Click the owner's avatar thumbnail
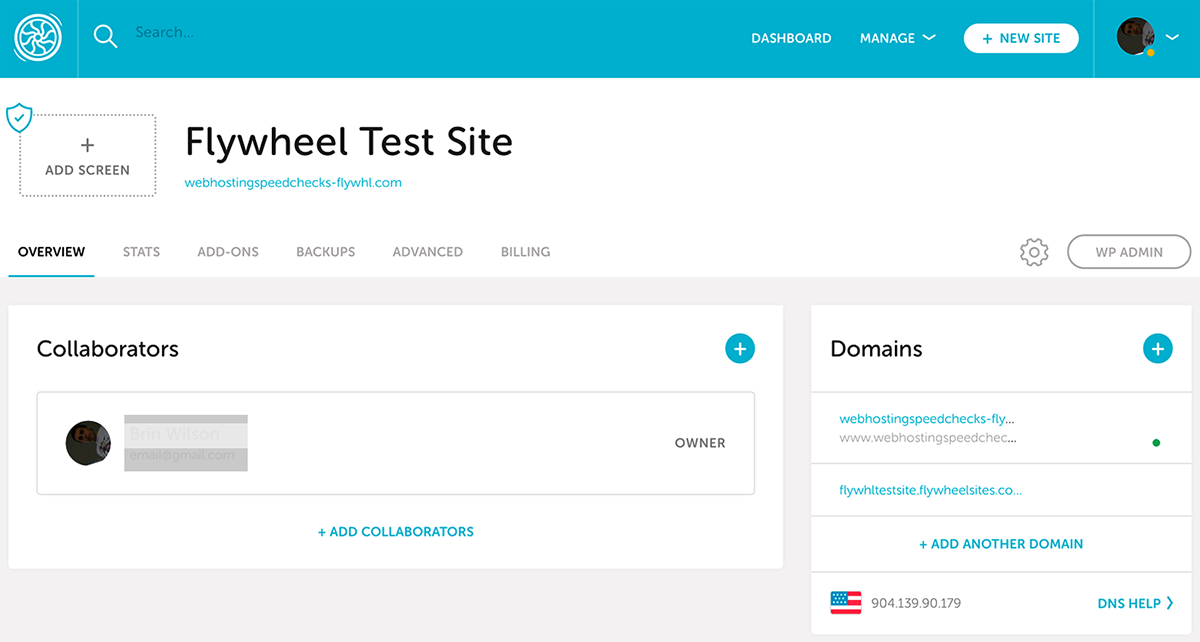This screenshot has width=1200, height=642. (x=88, y=442)
